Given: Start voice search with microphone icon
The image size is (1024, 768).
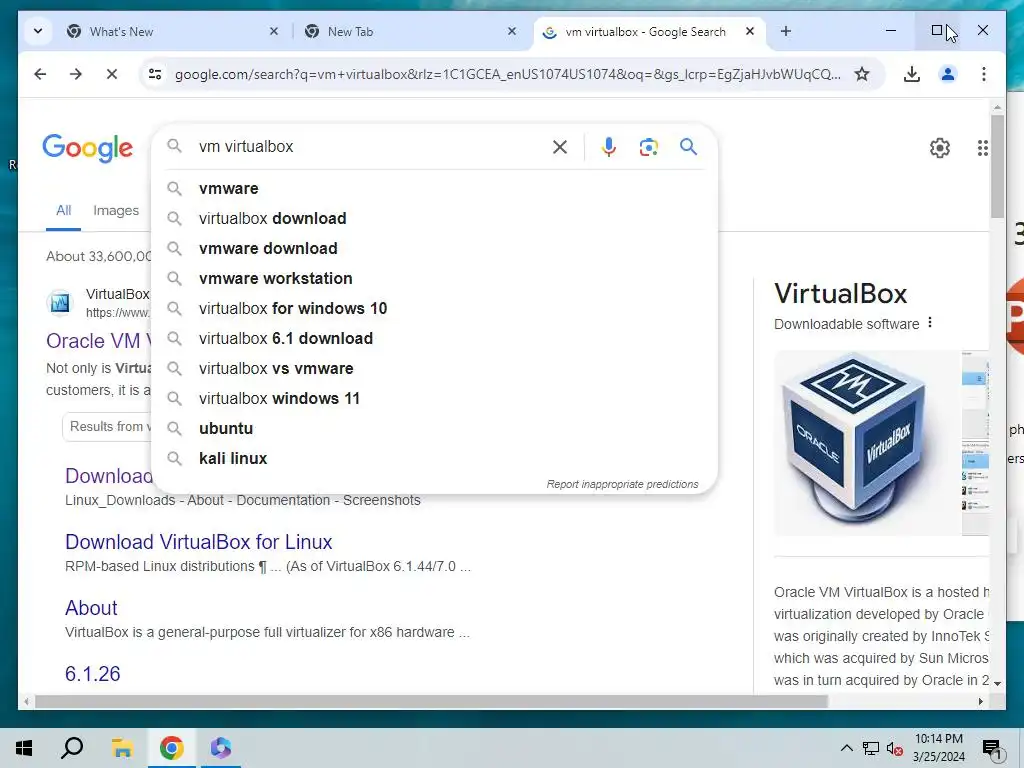Looking at the screenshot, I should [609, 147].
